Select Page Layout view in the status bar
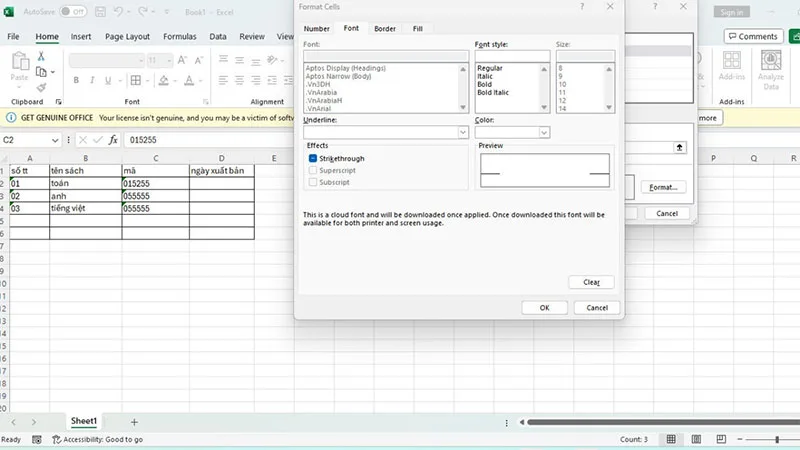The width and height of the screenshot is (800, 450). (x=696, y=439)
